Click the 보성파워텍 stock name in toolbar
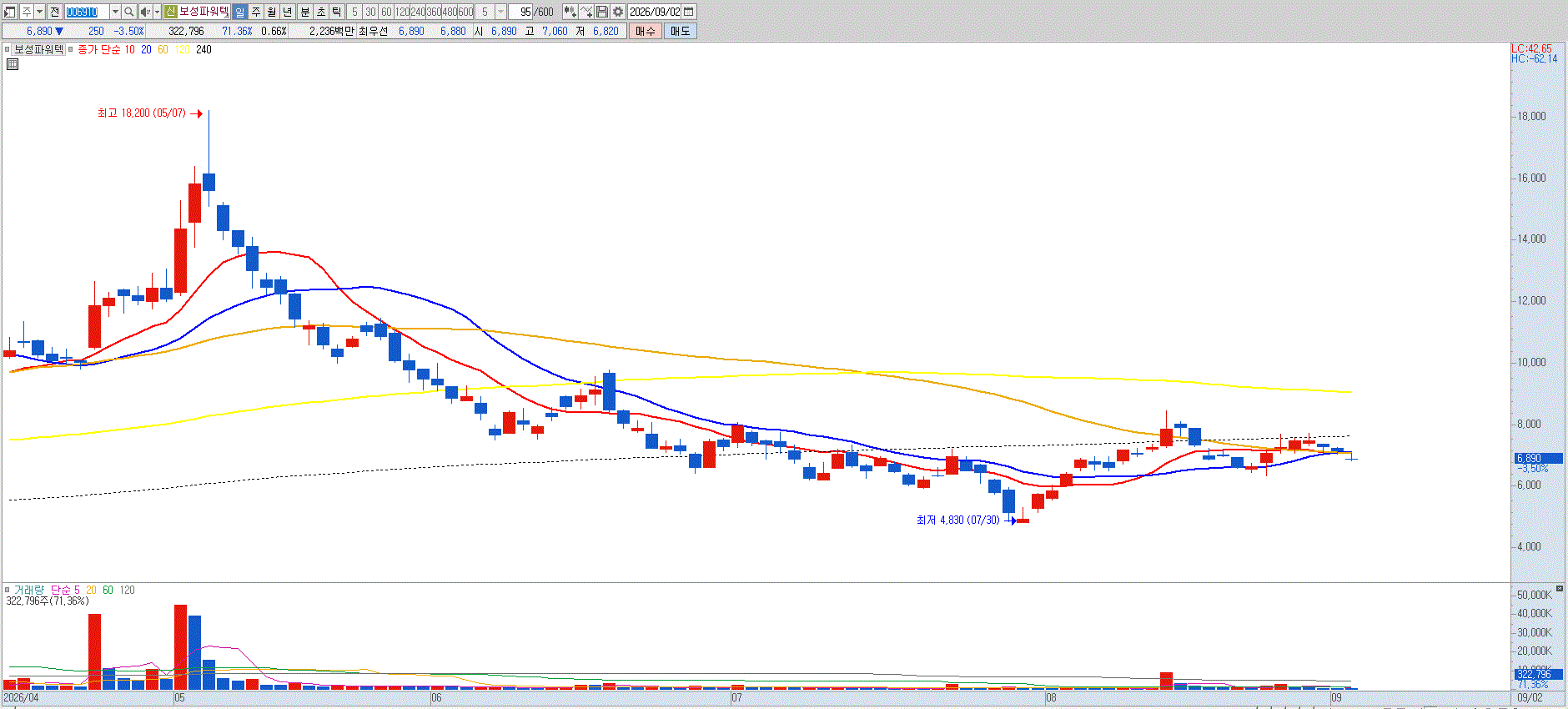The image size is (1568, 709). coord(204,12)
